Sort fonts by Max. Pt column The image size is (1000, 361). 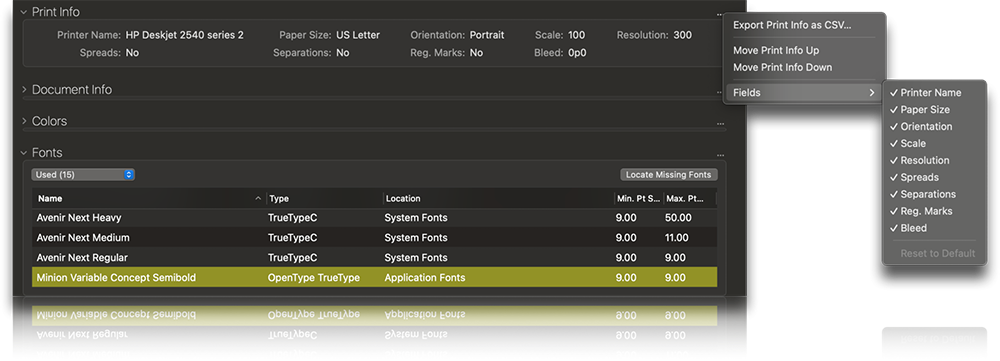[x=689, y=198]
